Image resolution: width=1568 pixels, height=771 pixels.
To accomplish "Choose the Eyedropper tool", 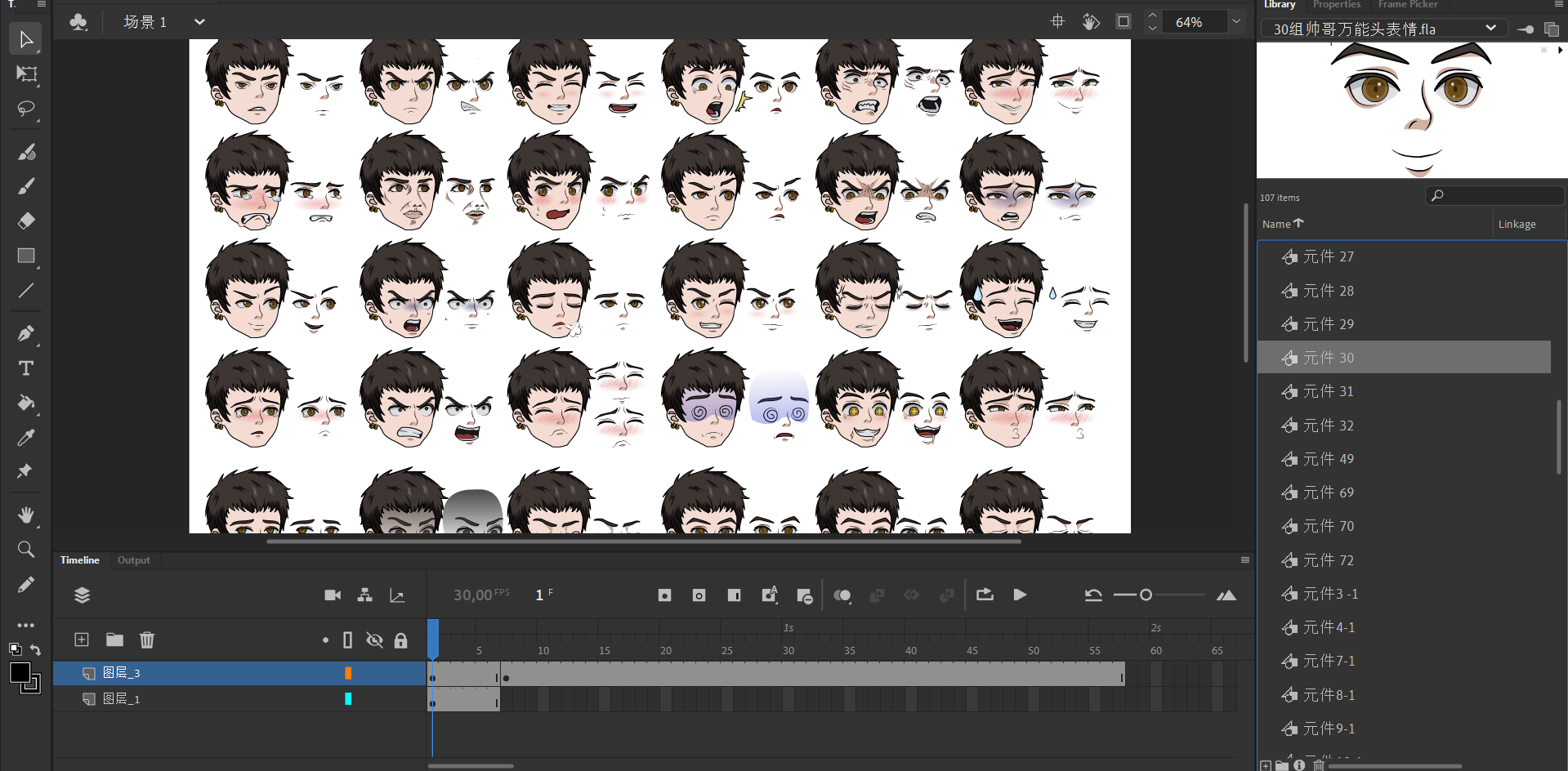I will (26, 438).
